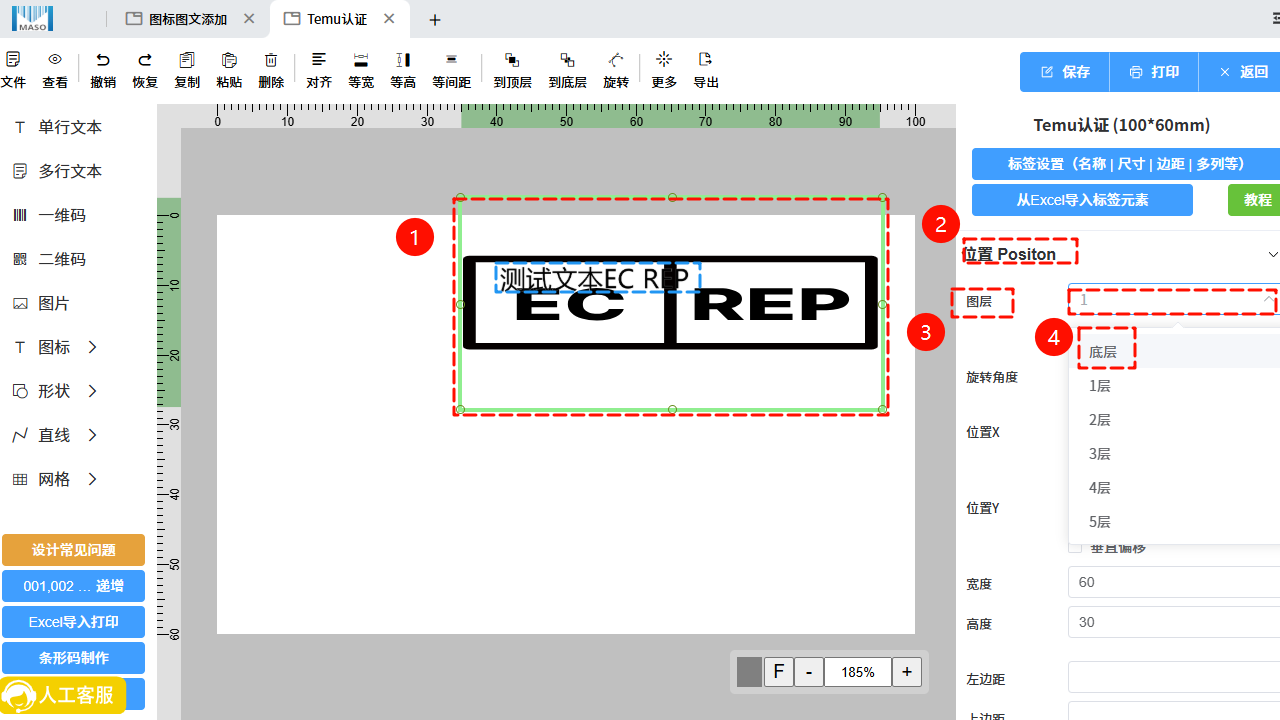The height and width of the screenshot is (720, 1280).
Task: Zoom out with minus button
Action: point(809,672)
